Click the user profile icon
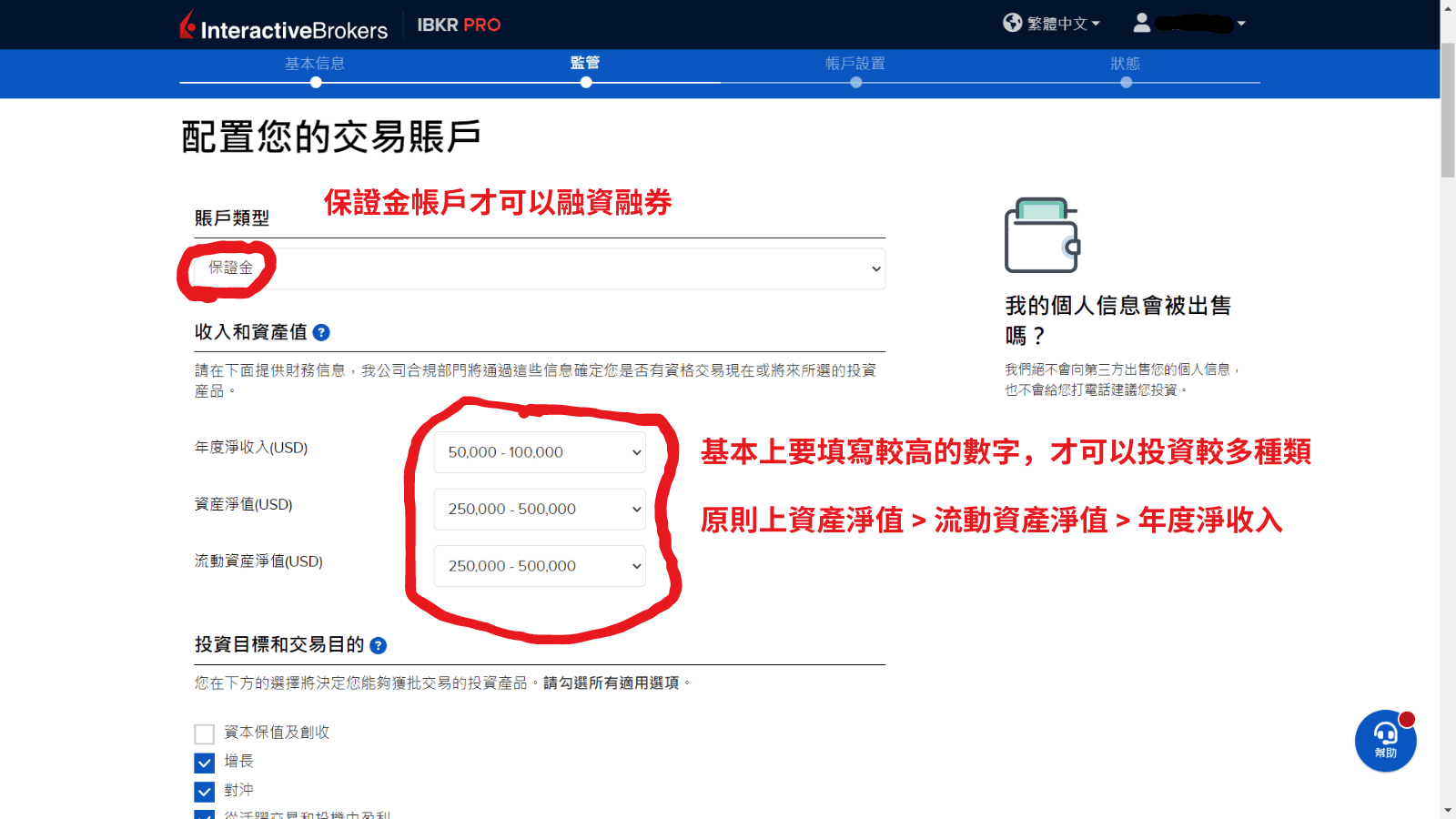The height and width of the screenshot is (819, 1456). 1143,23
